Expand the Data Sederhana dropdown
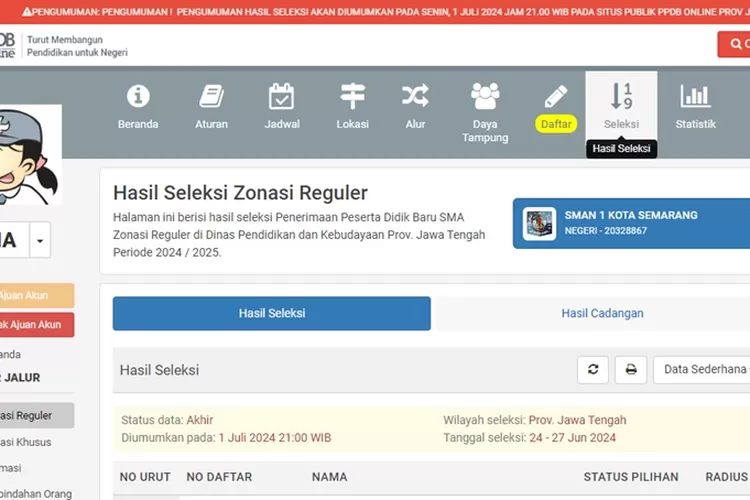The width and height of the screenshot is (750, 500). pyautogui.click(x=702, y=369)
